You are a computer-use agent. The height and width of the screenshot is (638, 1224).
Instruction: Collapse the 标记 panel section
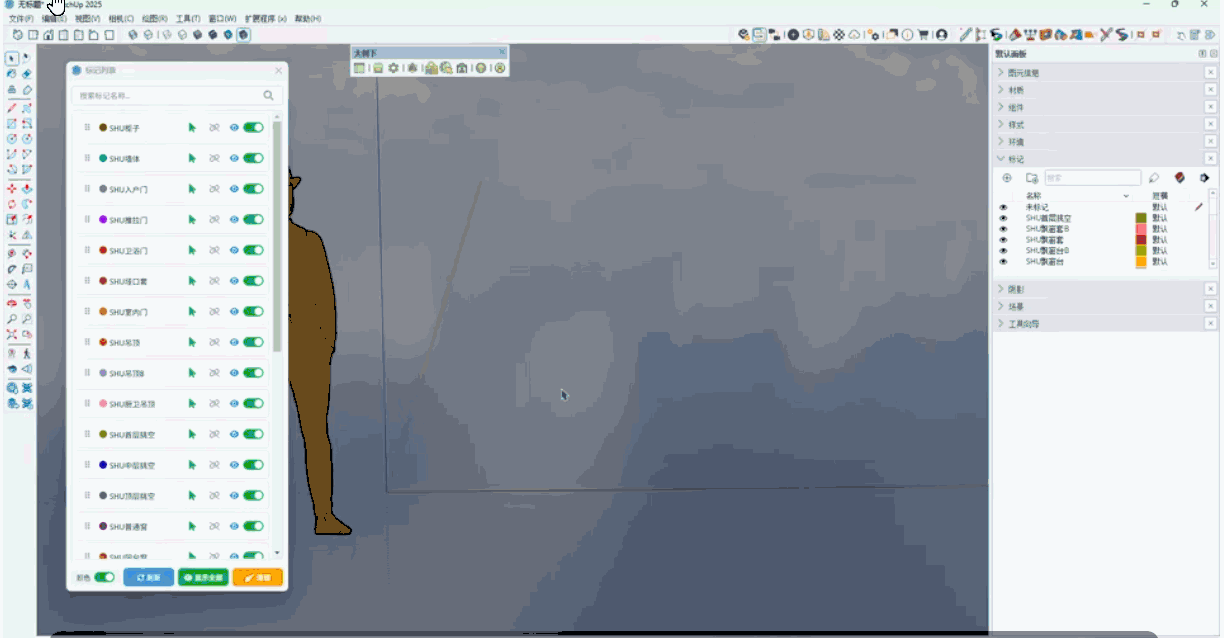(x=1002, y=159)
